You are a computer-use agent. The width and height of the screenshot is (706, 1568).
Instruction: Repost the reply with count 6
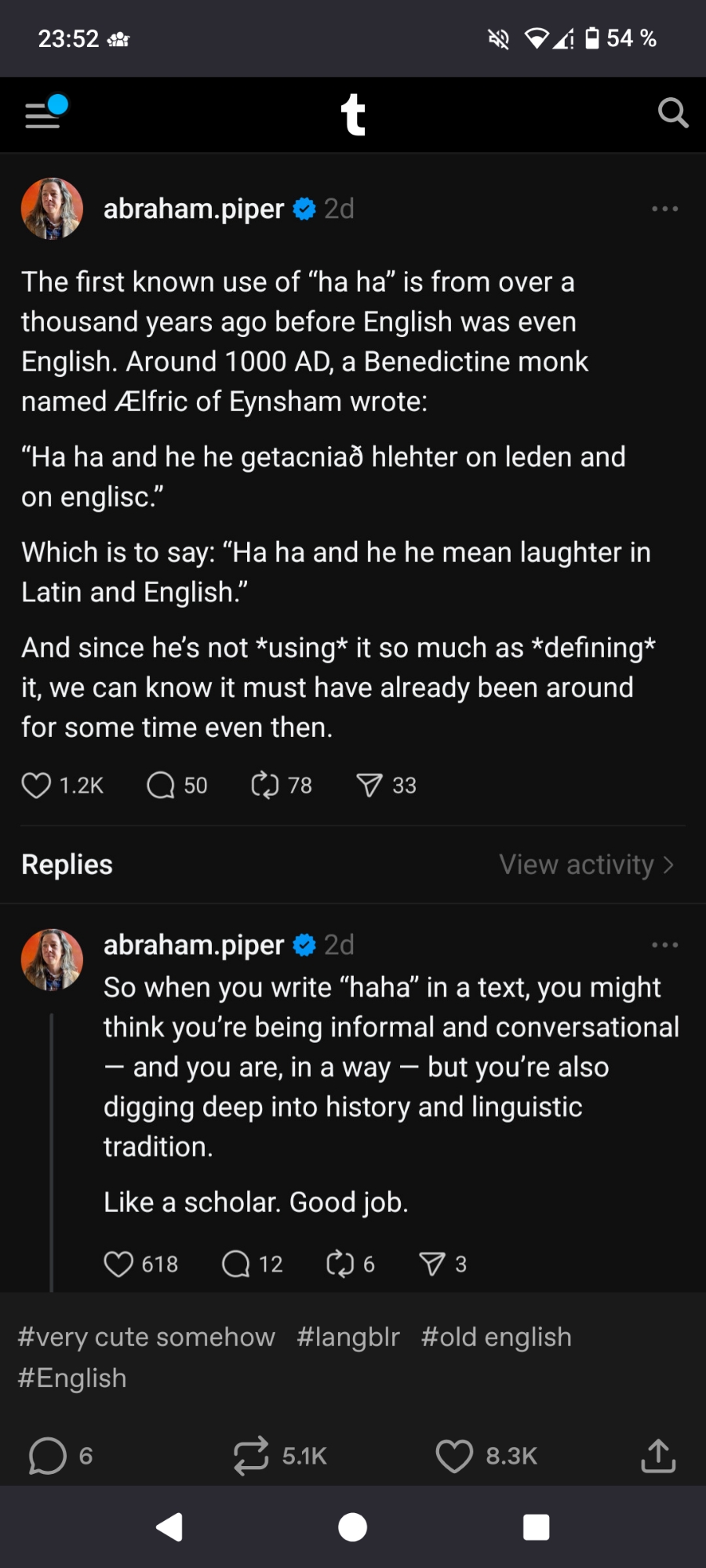pyautogui.click(x=340, y=1264)
